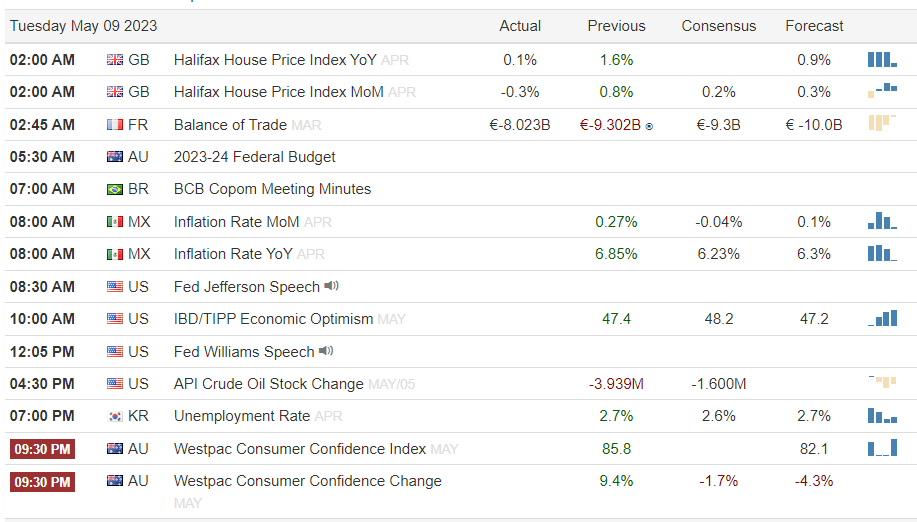Viewport: 917px width, 522px height.
Task: Click the FR country flag link
Action: 115,125
